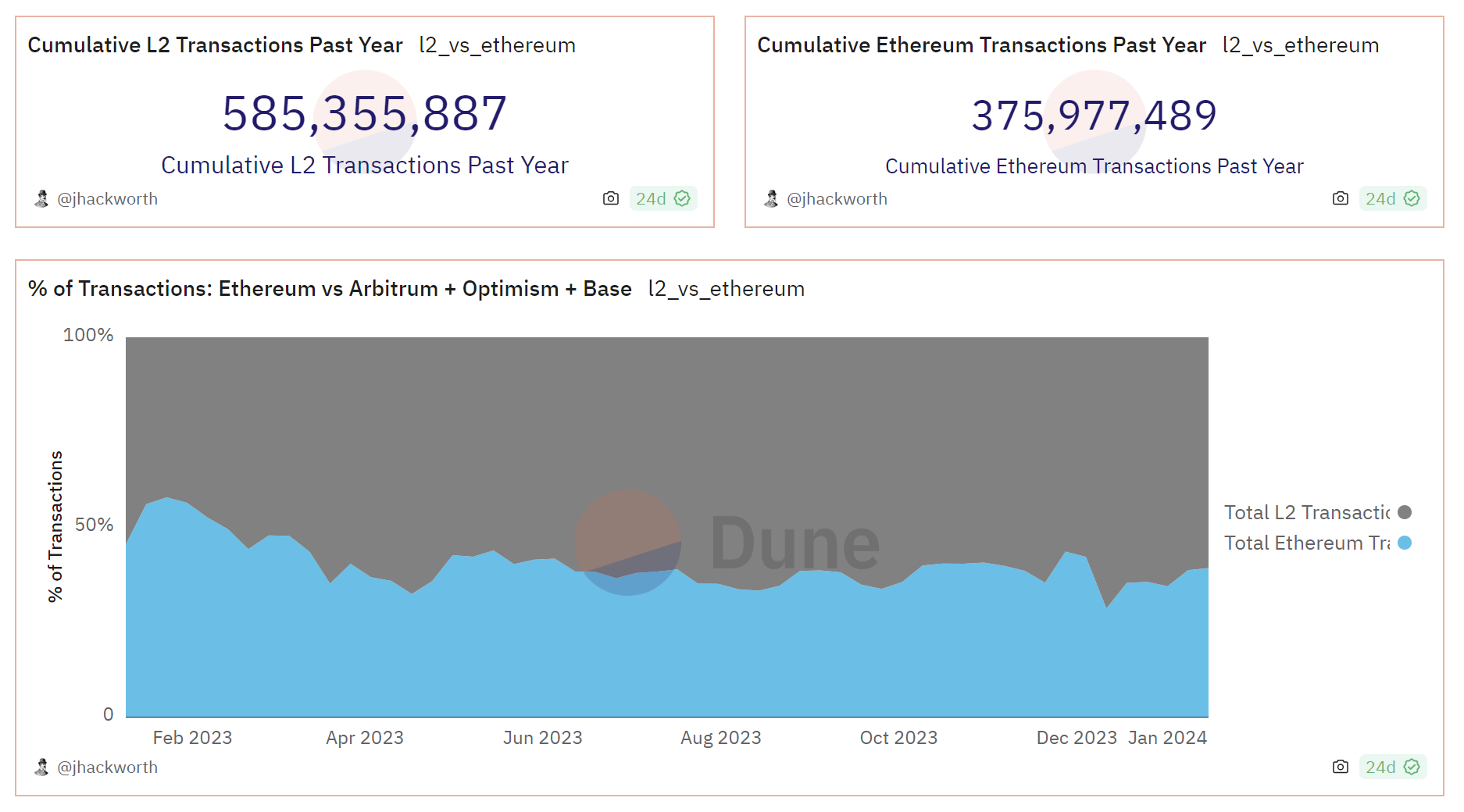Click the 24d freshness badge on Ethereum card
1464x812 pixels.
pyautogui.click(x=1392, y=198)
